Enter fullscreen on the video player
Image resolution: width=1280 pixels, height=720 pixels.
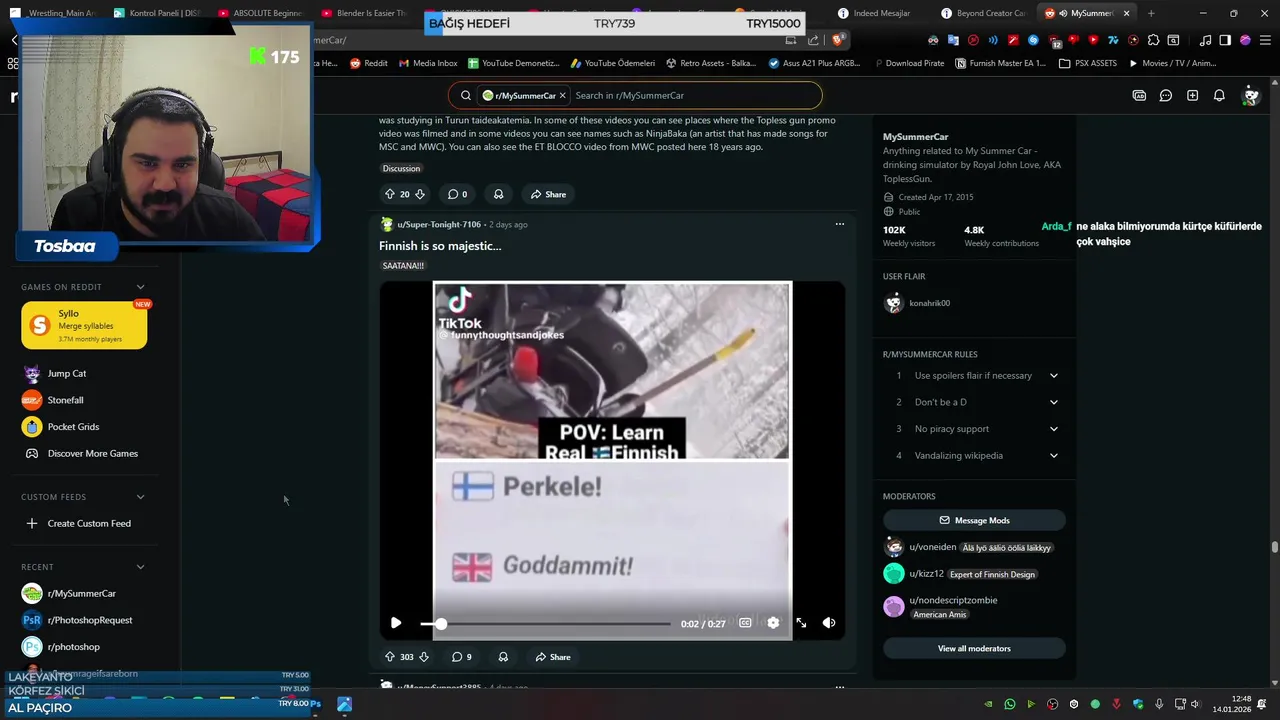[x=801, y=623]
